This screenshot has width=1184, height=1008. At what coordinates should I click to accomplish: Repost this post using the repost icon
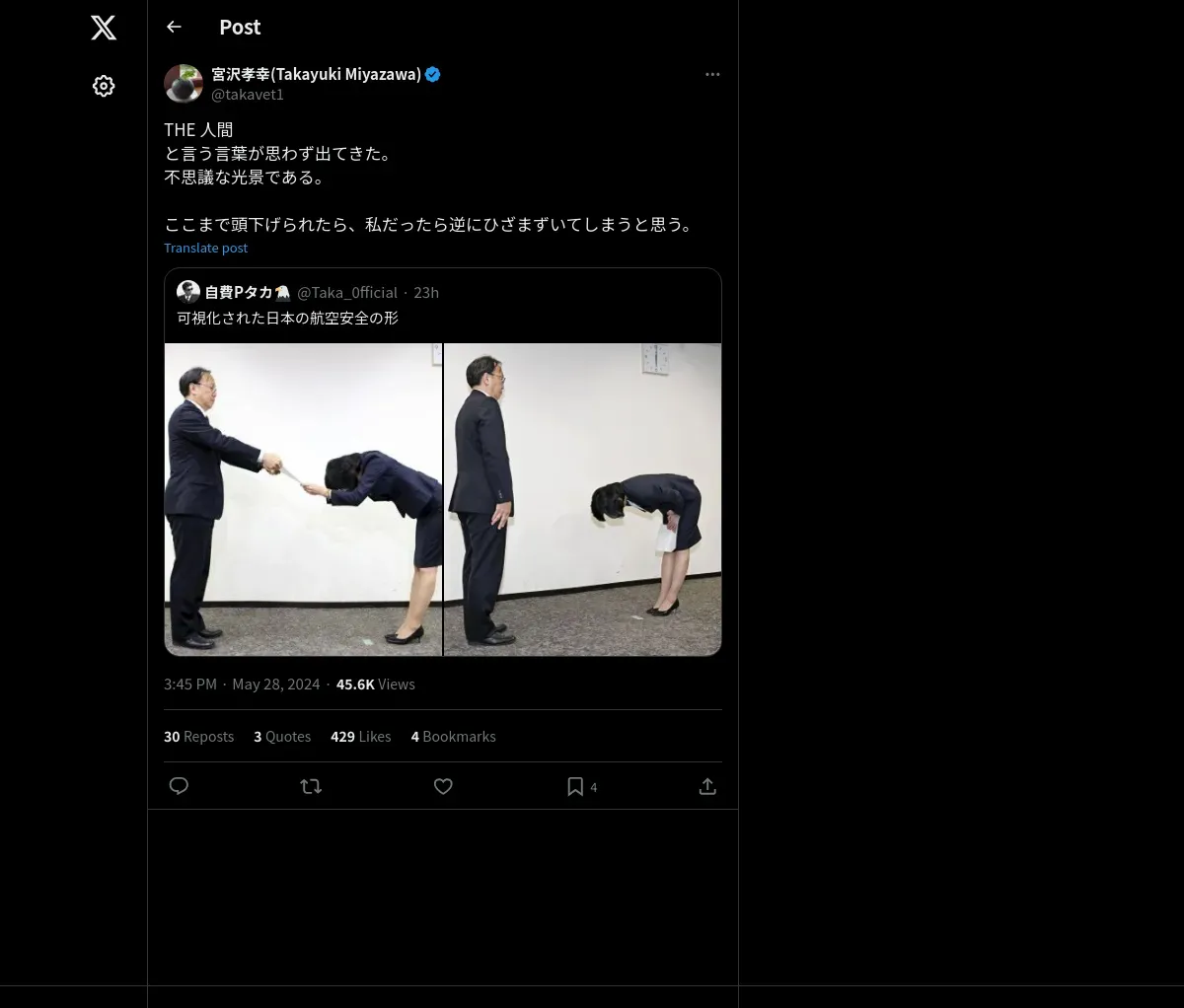311,786
